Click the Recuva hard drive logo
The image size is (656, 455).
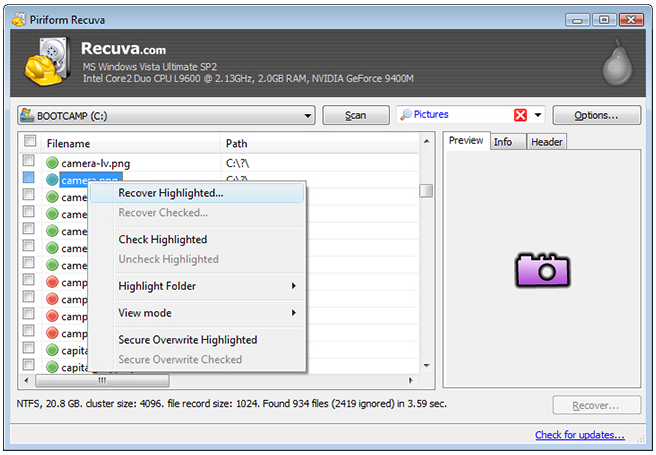[50, 63]
